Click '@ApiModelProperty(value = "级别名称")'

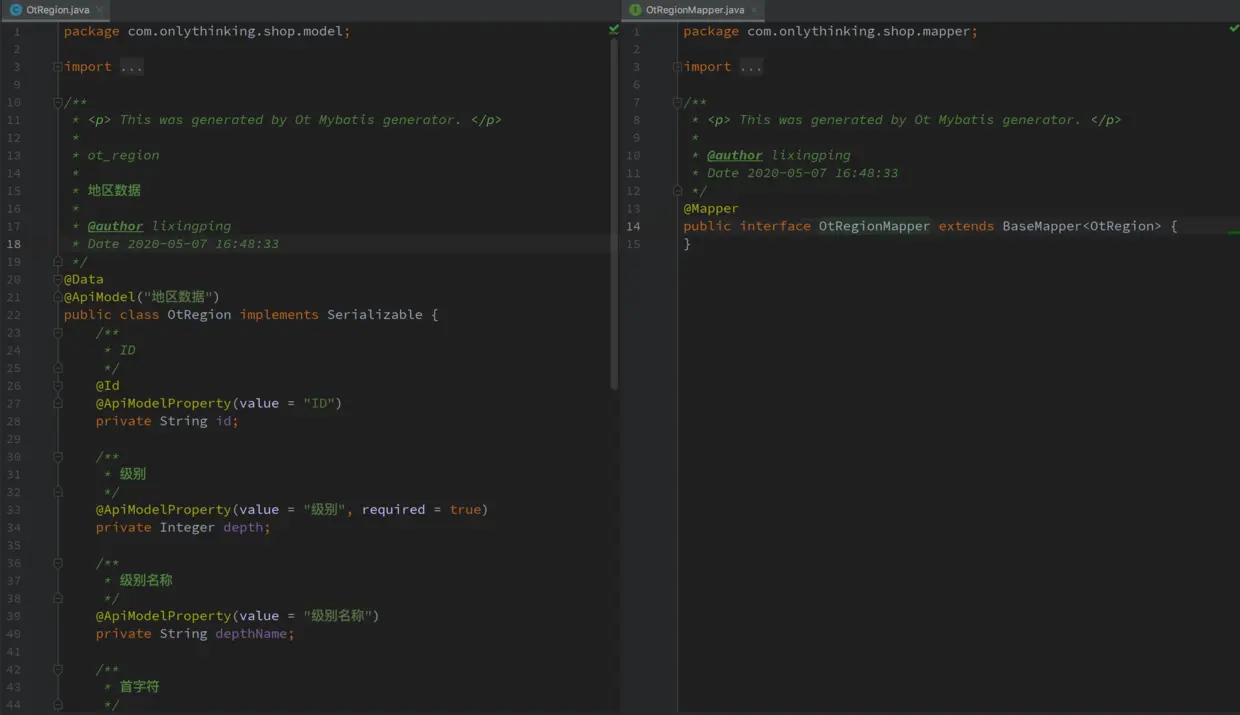238,616
